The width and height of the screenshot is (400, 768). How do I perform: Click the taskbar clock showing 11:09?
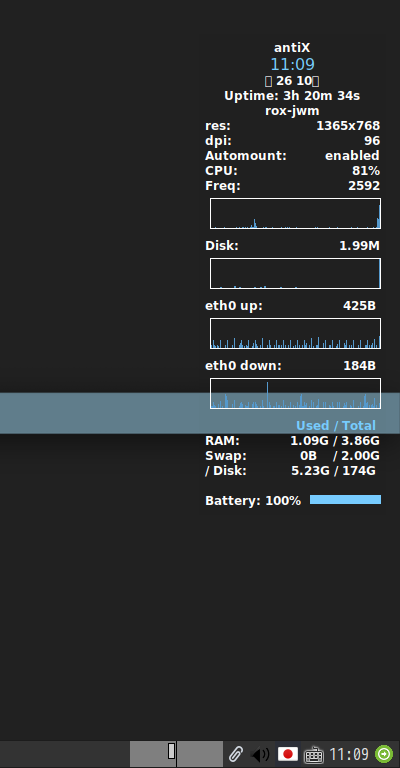(x=349, y=754)
